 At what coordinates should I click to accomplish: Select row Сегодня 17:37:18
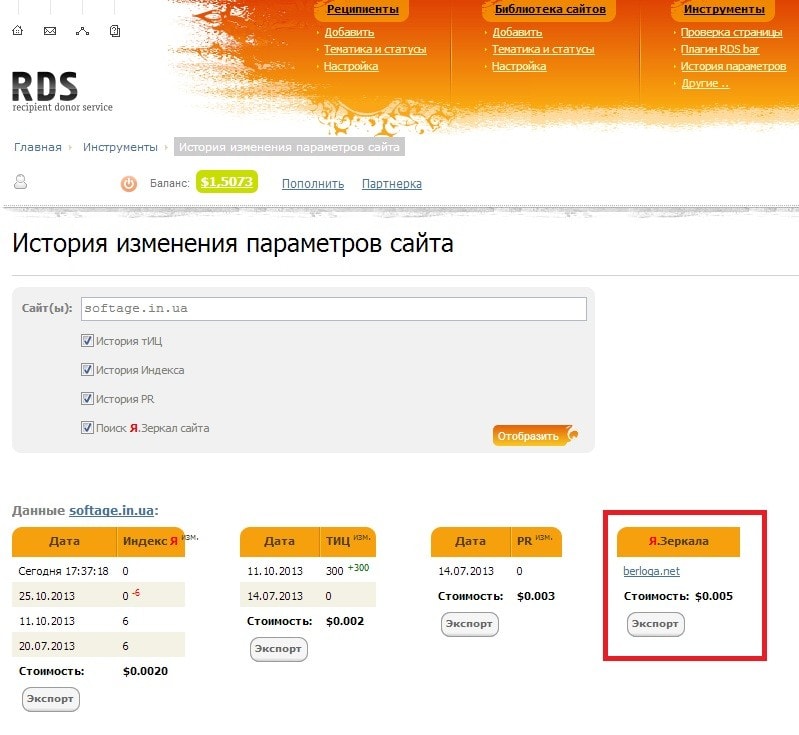[98, 571]
